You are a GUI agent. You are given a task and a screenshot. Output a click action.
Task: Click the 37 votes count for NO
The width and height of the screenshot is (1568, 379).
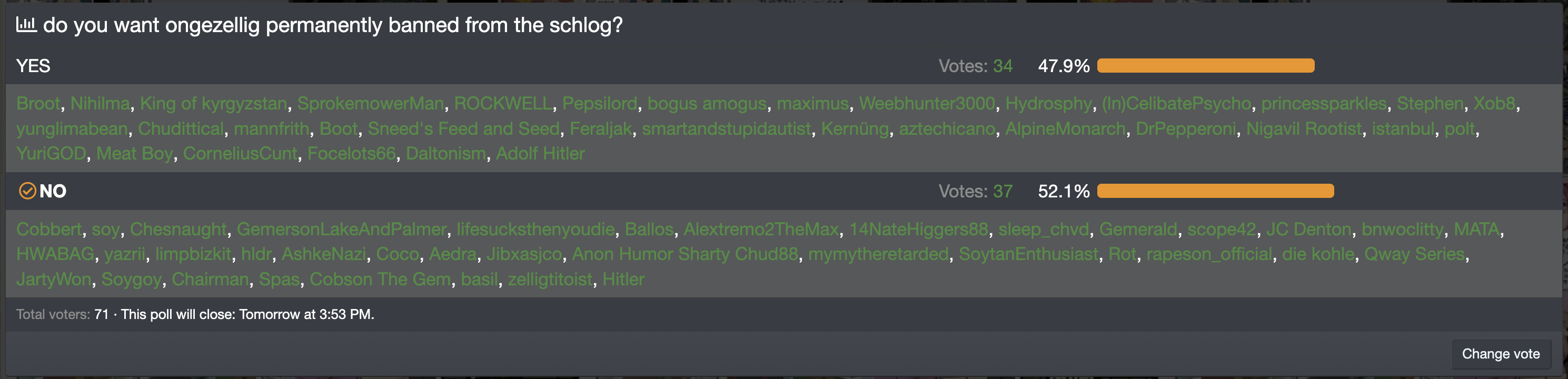coord(1003,191)
